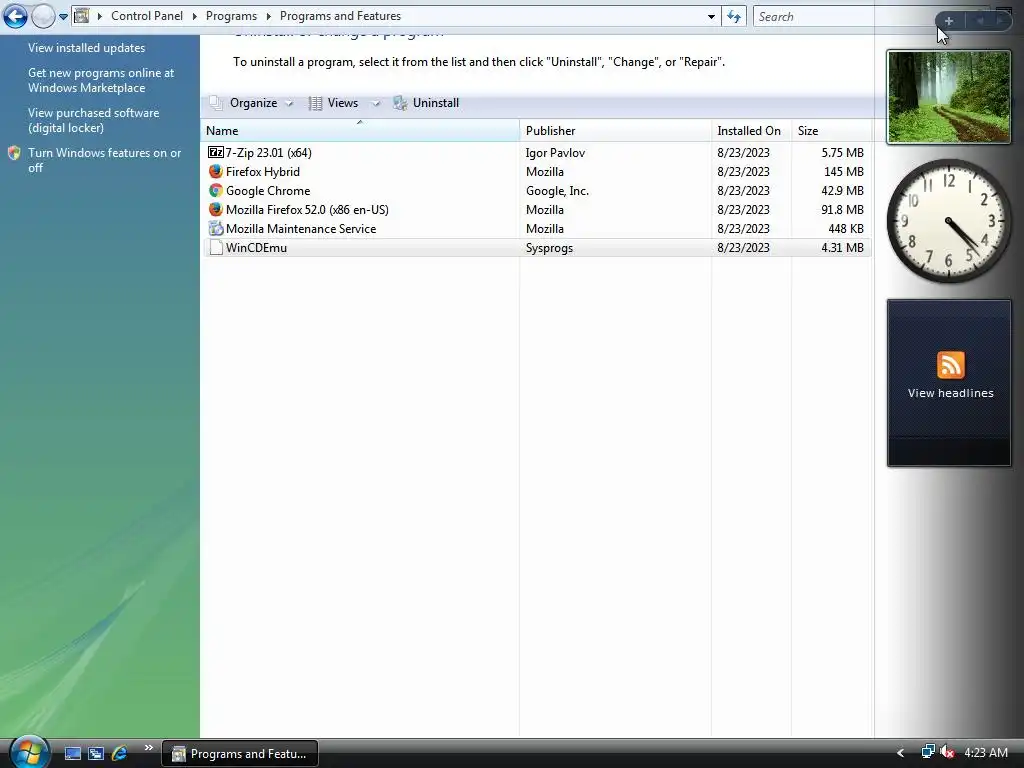The width and height of the screenshot is (1024, 768).
Task: Sort list by Name column header
Action: pyautogui.click(x=360, y=131)
